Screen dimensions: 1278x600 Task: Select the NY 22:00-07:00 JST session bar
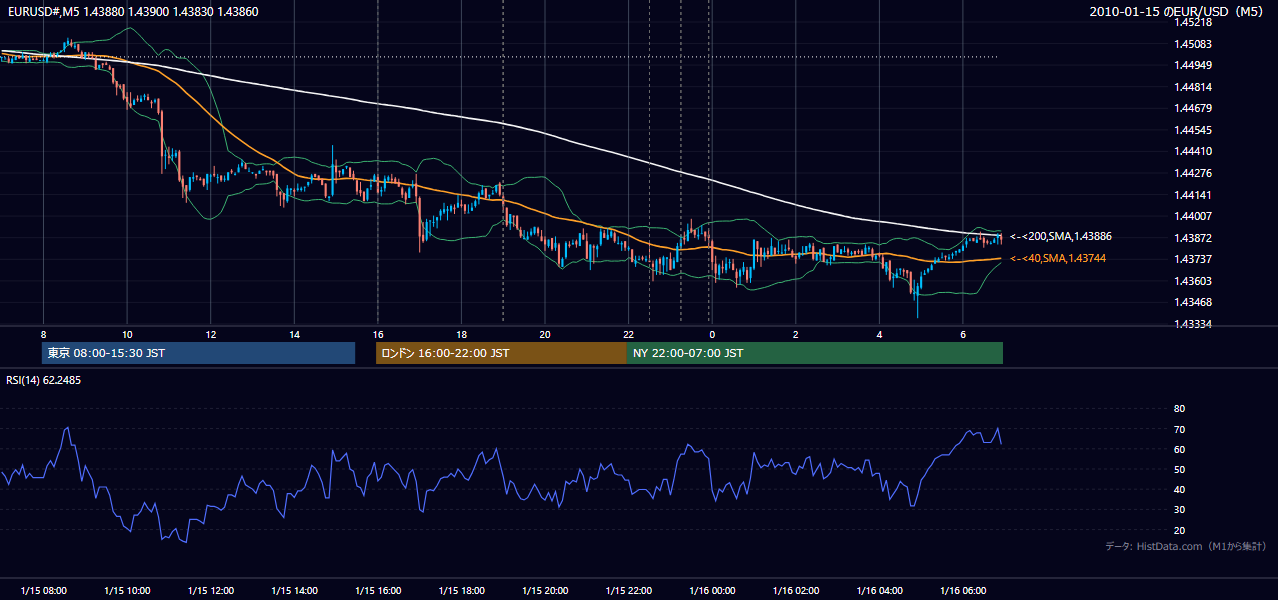pyautogui.click(x=815, y=353)
